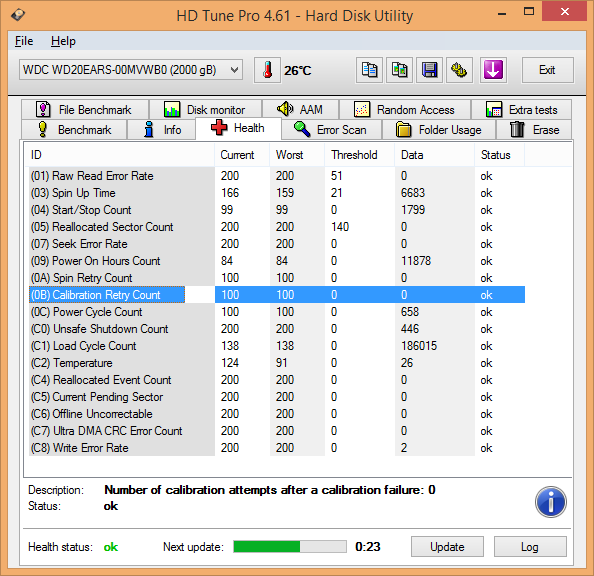The image size is (594, 576).
Task: Open the Help menu
Action: (63, 41)
